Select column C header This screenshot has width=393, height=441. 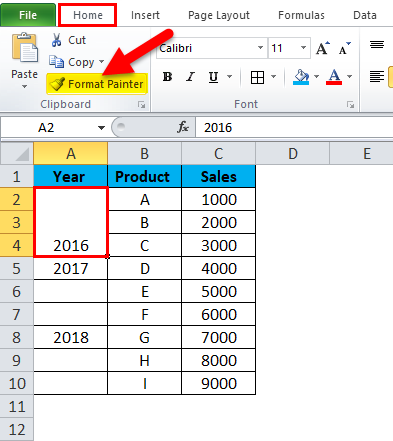219,154
